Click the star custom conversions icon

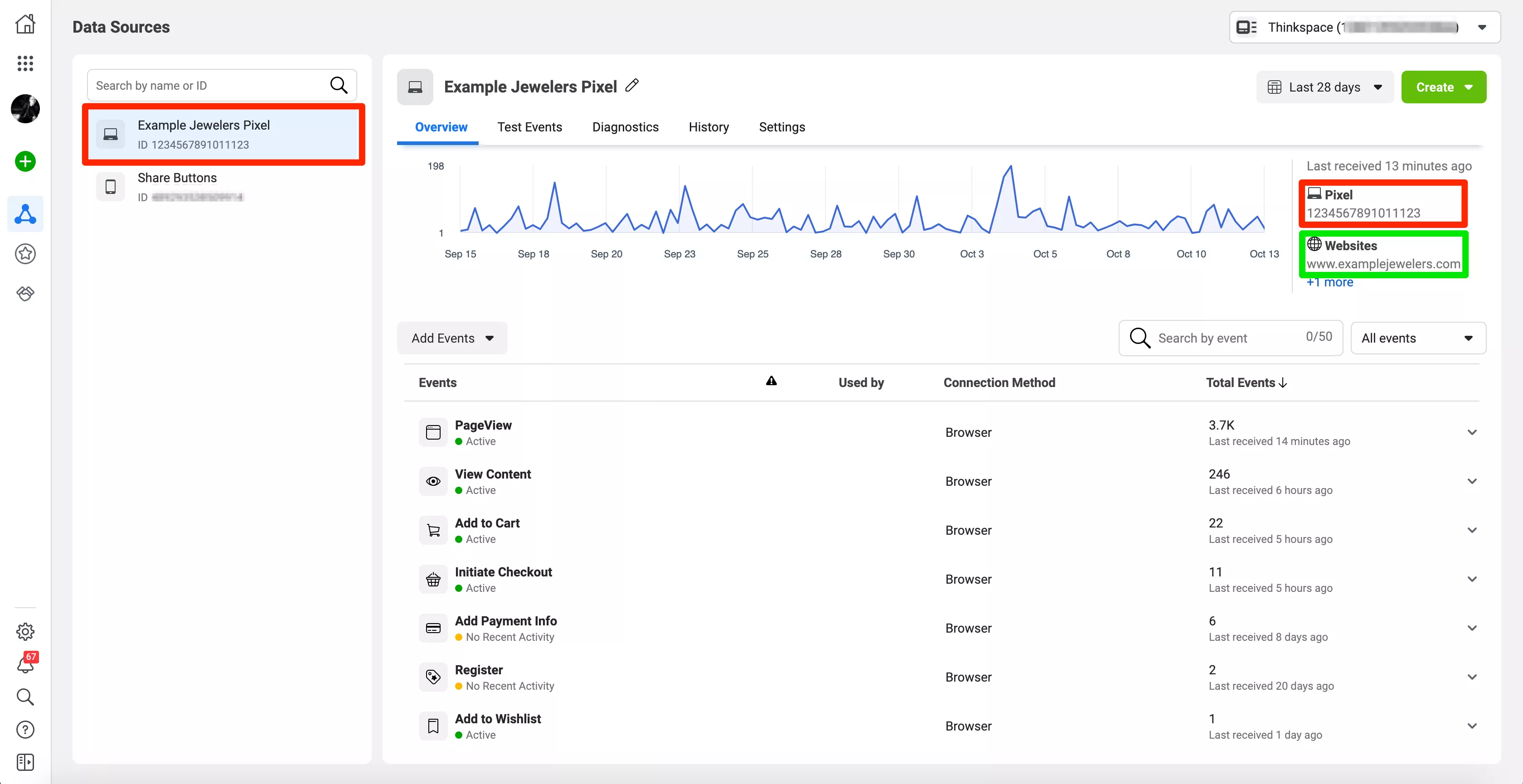click(x=25, y=254)
